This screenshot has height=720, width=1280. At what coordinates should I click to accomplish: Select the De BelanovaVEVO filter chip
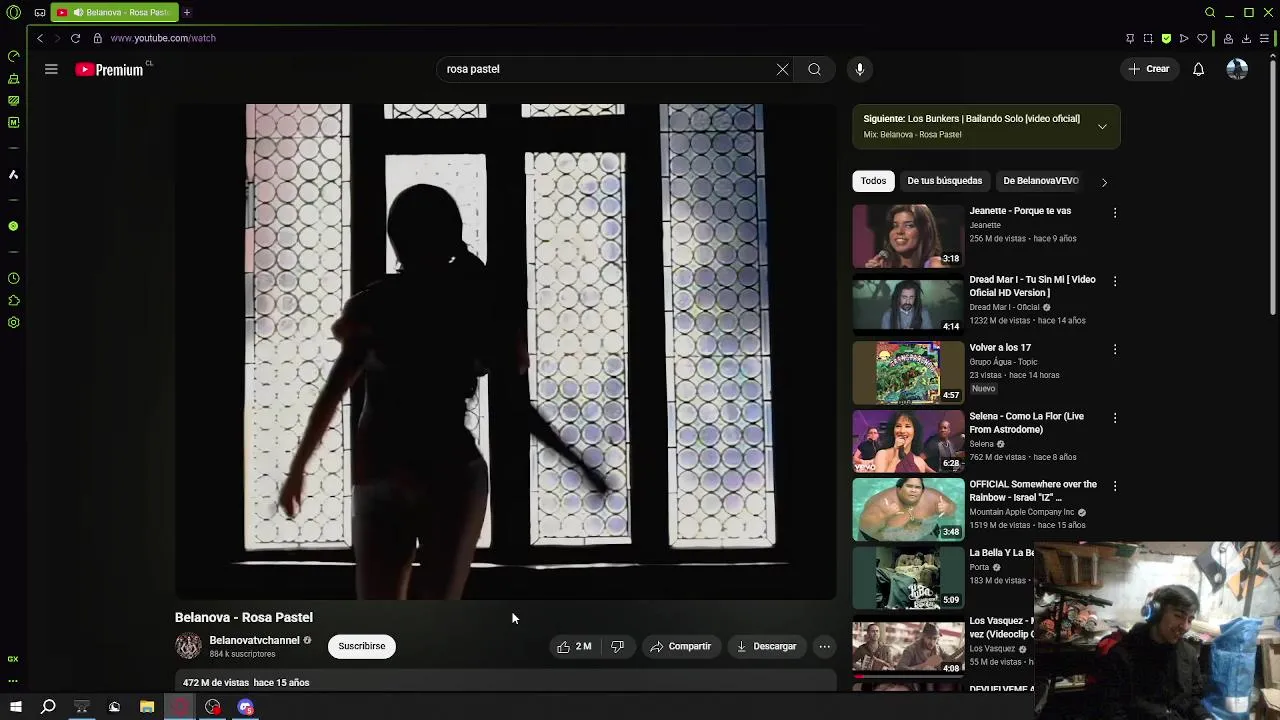point(1040,181)
